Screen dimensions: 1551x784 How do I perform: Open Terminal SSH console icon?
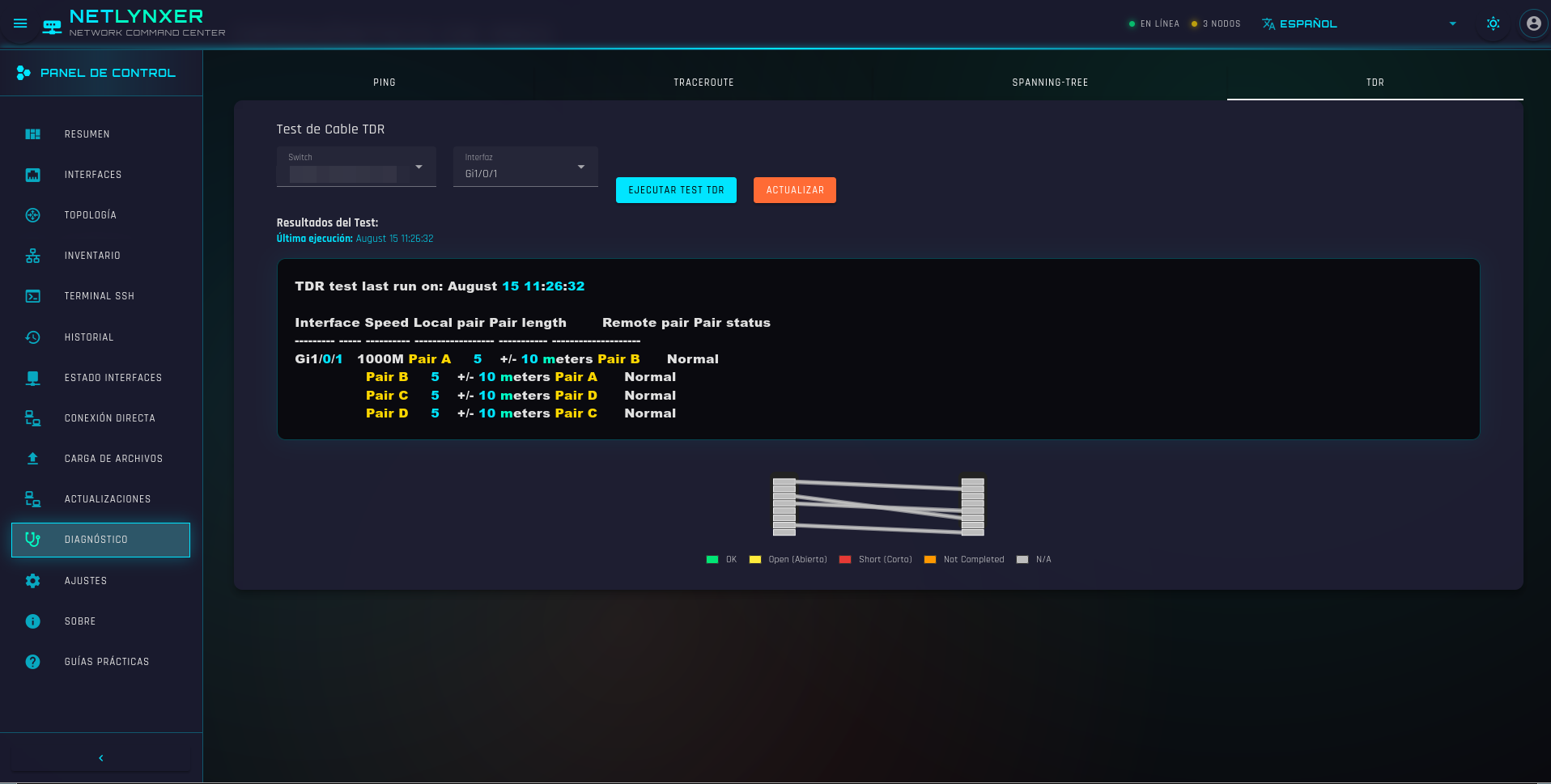click(32, 296)
